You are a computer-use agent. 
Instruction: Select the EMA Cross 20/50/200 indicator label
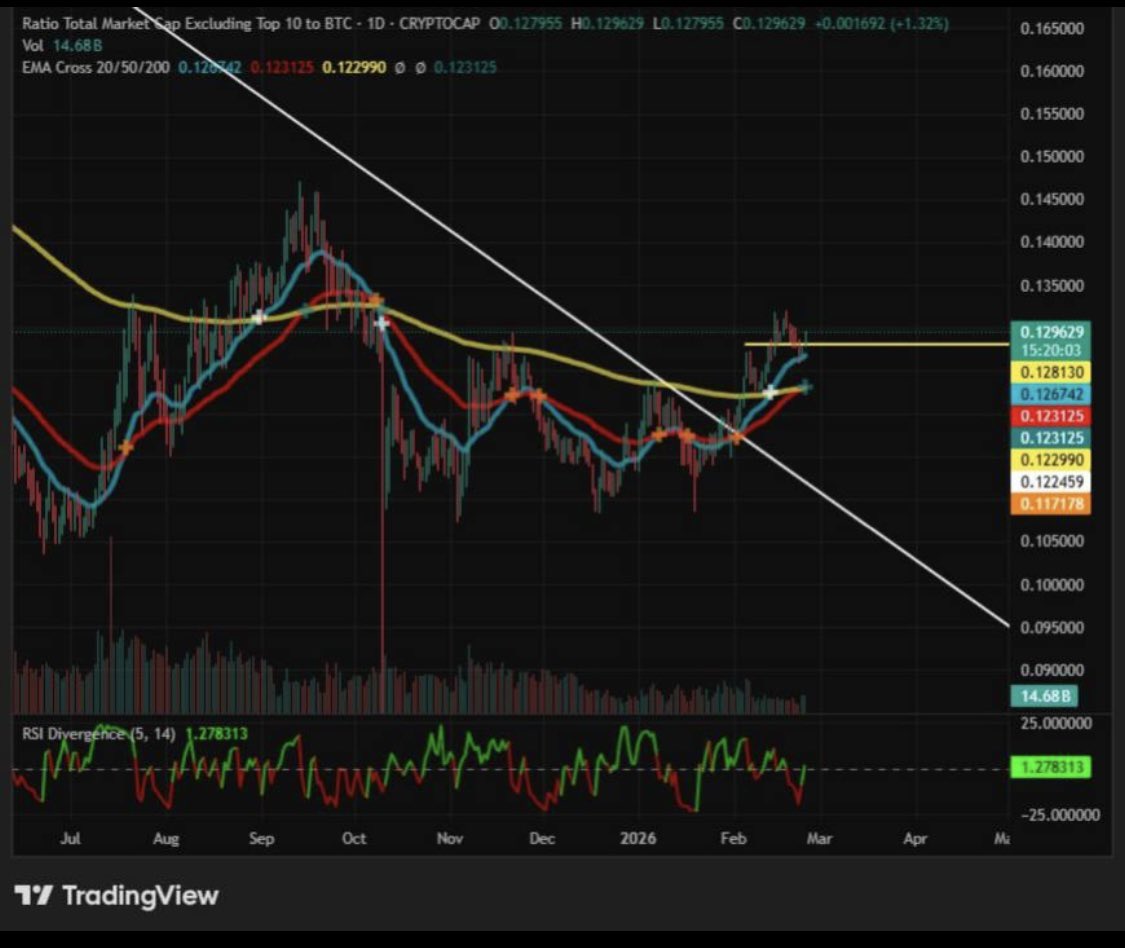[x=96, y=67]
